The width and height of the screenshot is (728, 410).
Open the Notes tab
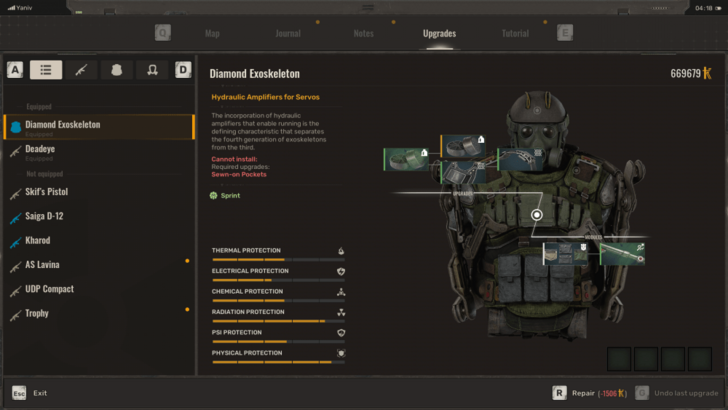[364, 33]
